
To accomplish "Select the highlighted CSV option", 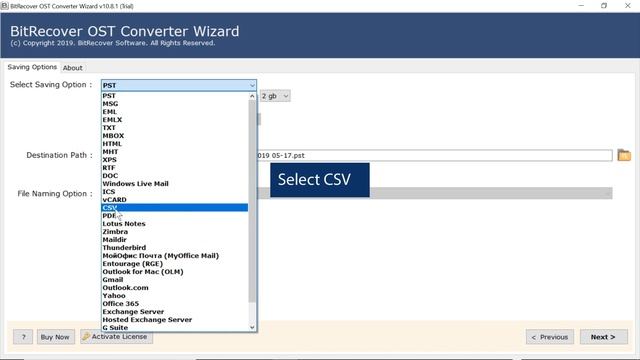I will [x=175, y=208].
